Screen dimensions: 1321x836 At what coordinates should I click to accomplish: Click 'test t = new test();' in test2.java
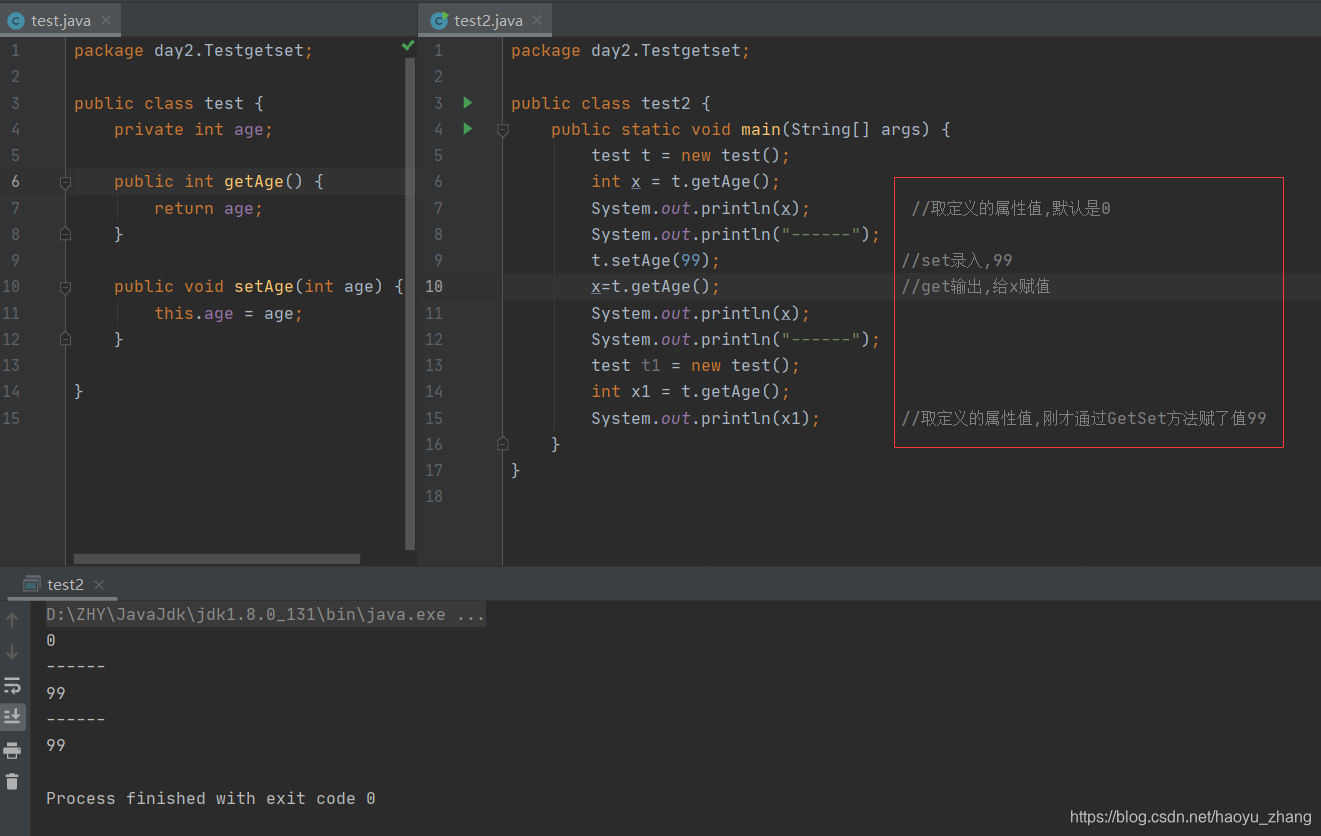tap(690, 155)
